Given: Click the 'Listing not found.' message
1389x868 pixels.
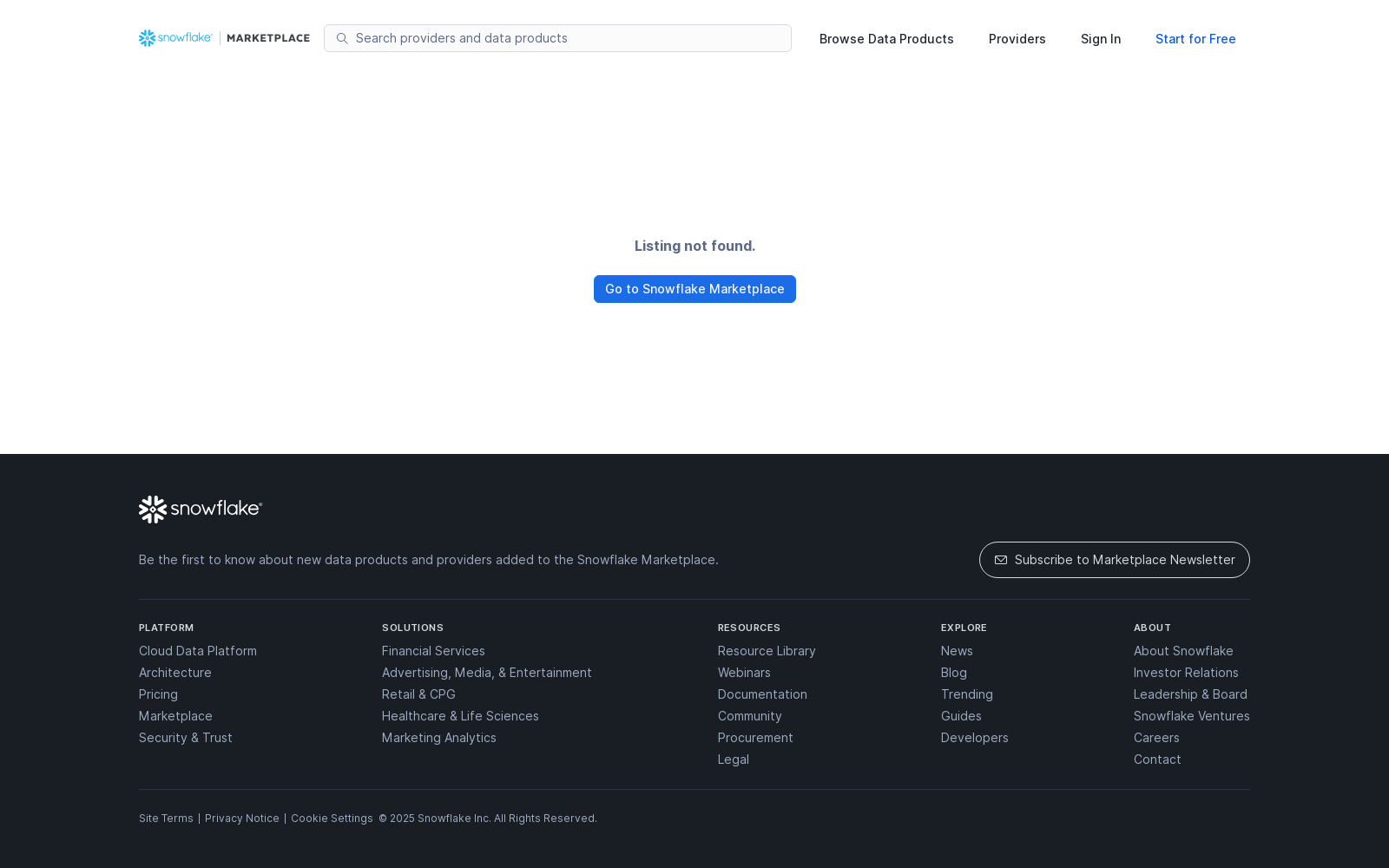Looking at the screenshot, I should (x=694, y=246).
